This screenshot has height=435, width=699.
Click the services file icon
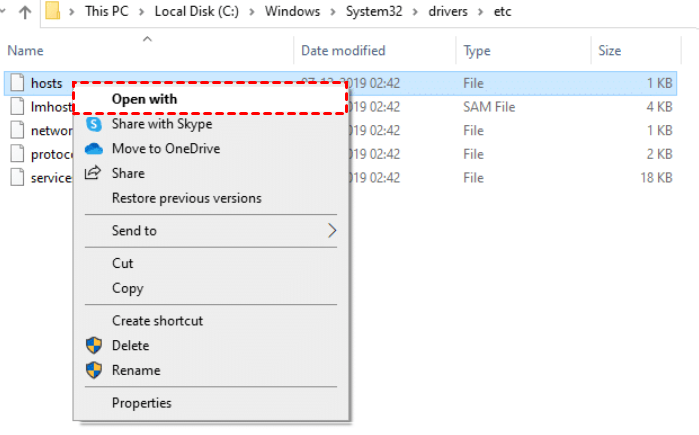pyautogui.click(x=16, y=178)
